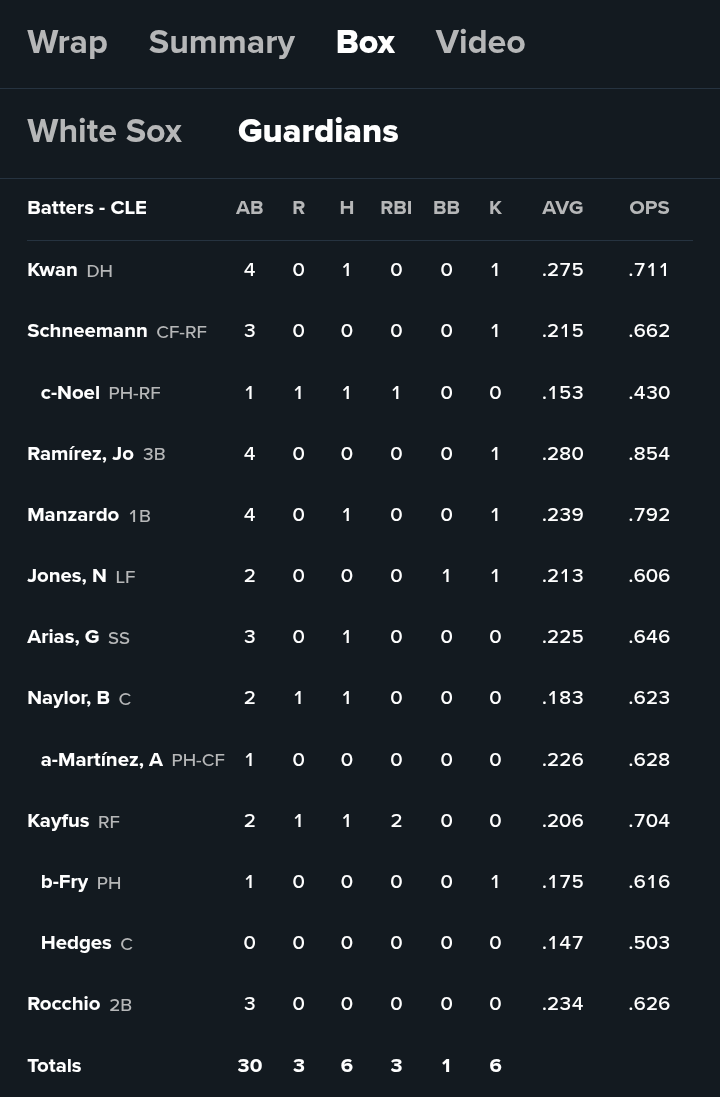This screenshot has height=1097, width=720.
Task: Select Naylor, B in batters list
Action: 68,698
